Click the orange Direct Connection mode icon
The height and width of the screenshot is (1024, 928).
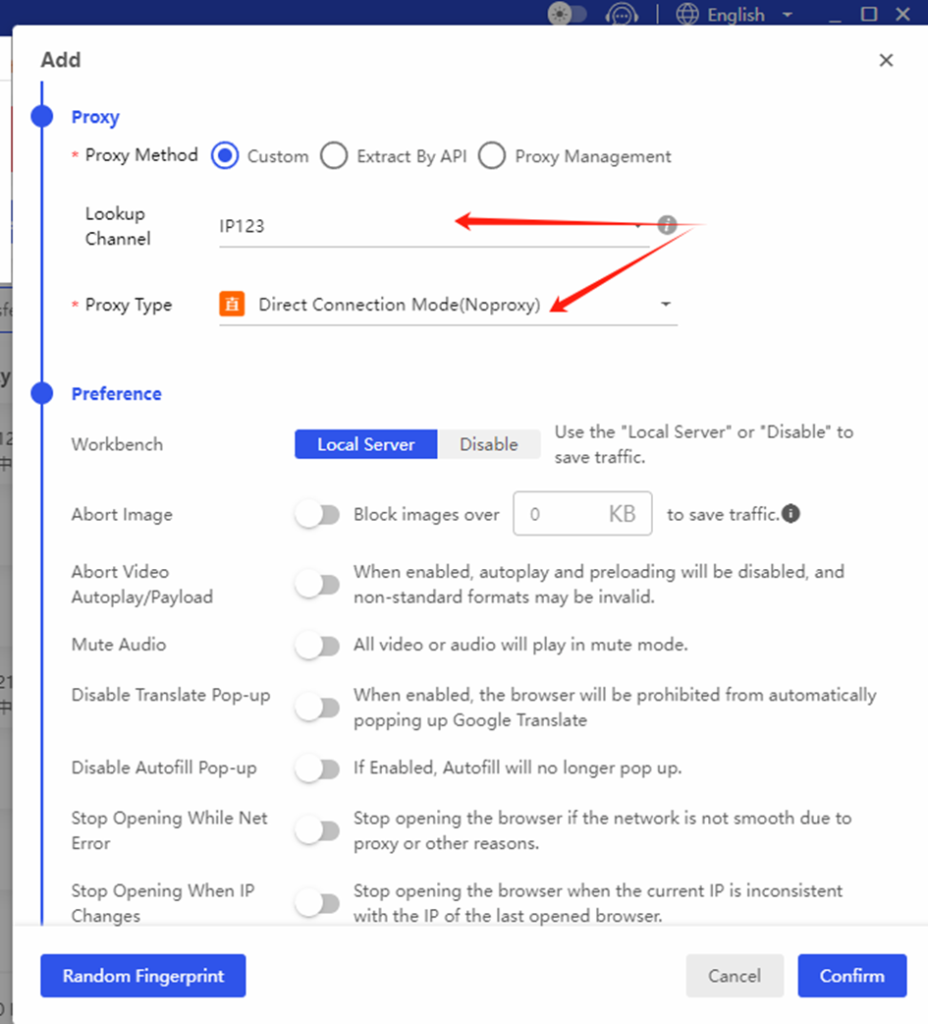[232, 305]
